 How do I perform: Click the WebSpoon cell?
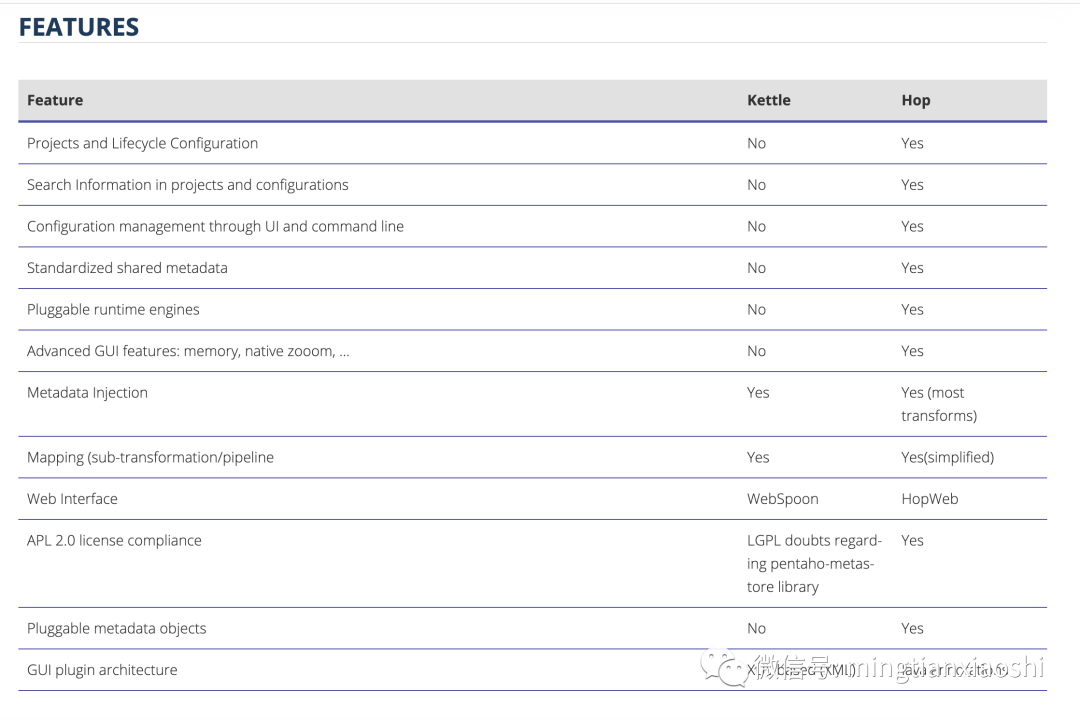point(782,499)
